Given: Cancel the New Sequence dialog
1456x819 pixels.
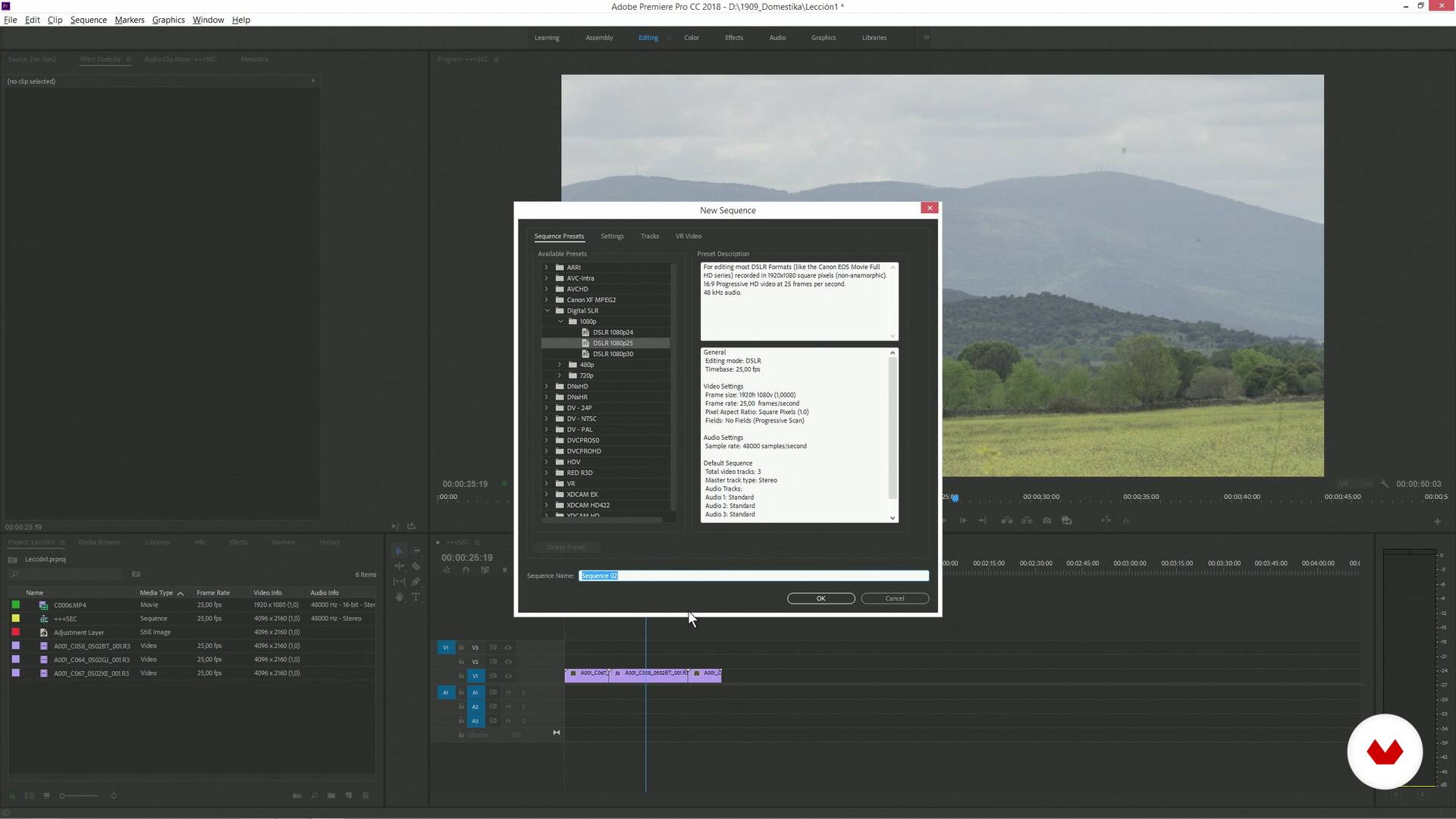Looking at the screenshot, I should coord(895,598).
